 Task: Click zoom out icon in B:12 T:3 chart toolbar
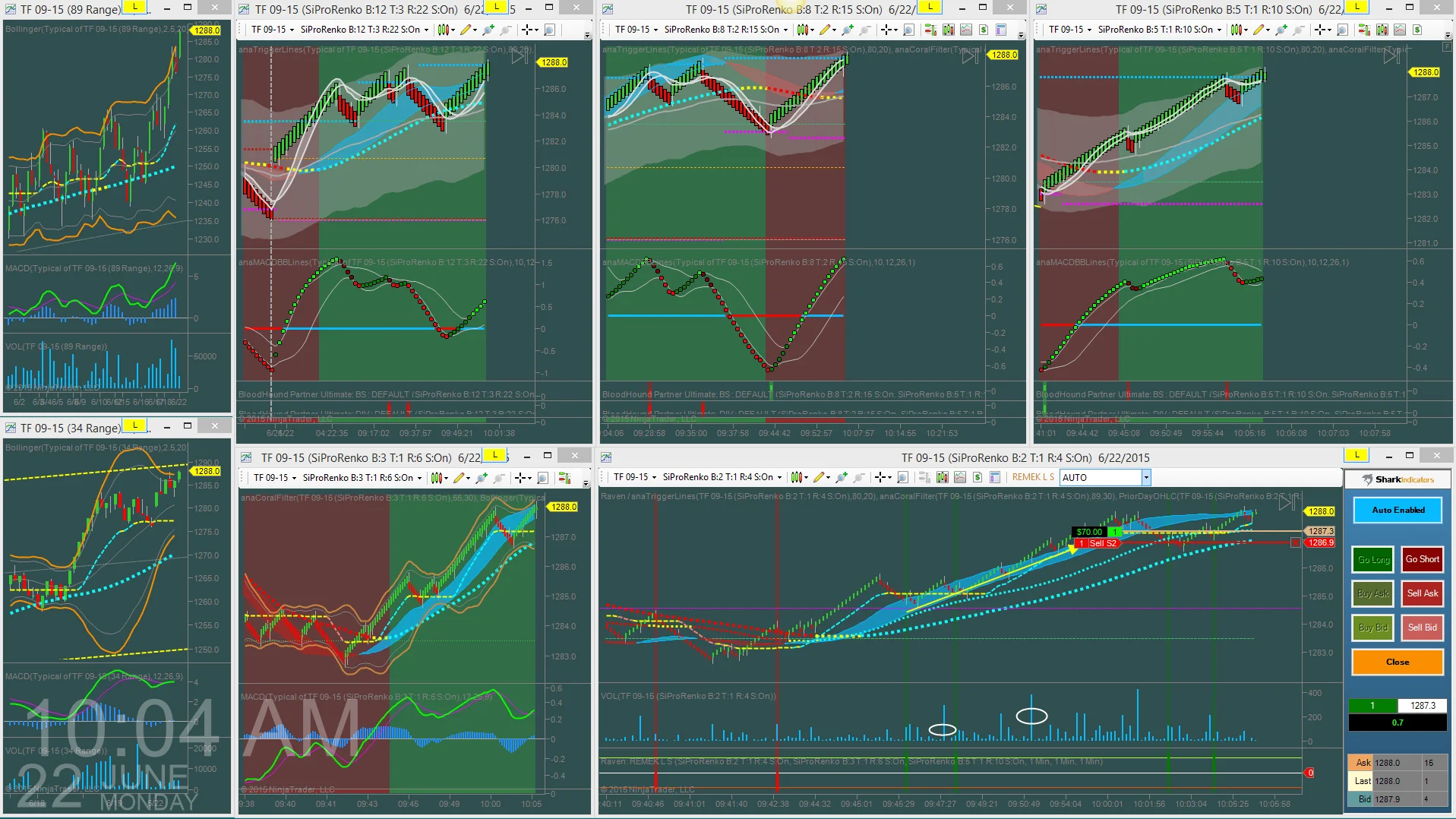(x=505, y=30)
